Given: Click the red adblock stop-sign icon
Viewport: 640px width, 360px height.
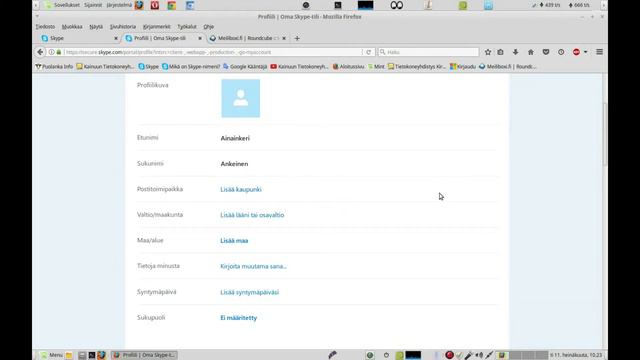Looking at the screenshot, I should click(576, 52).
